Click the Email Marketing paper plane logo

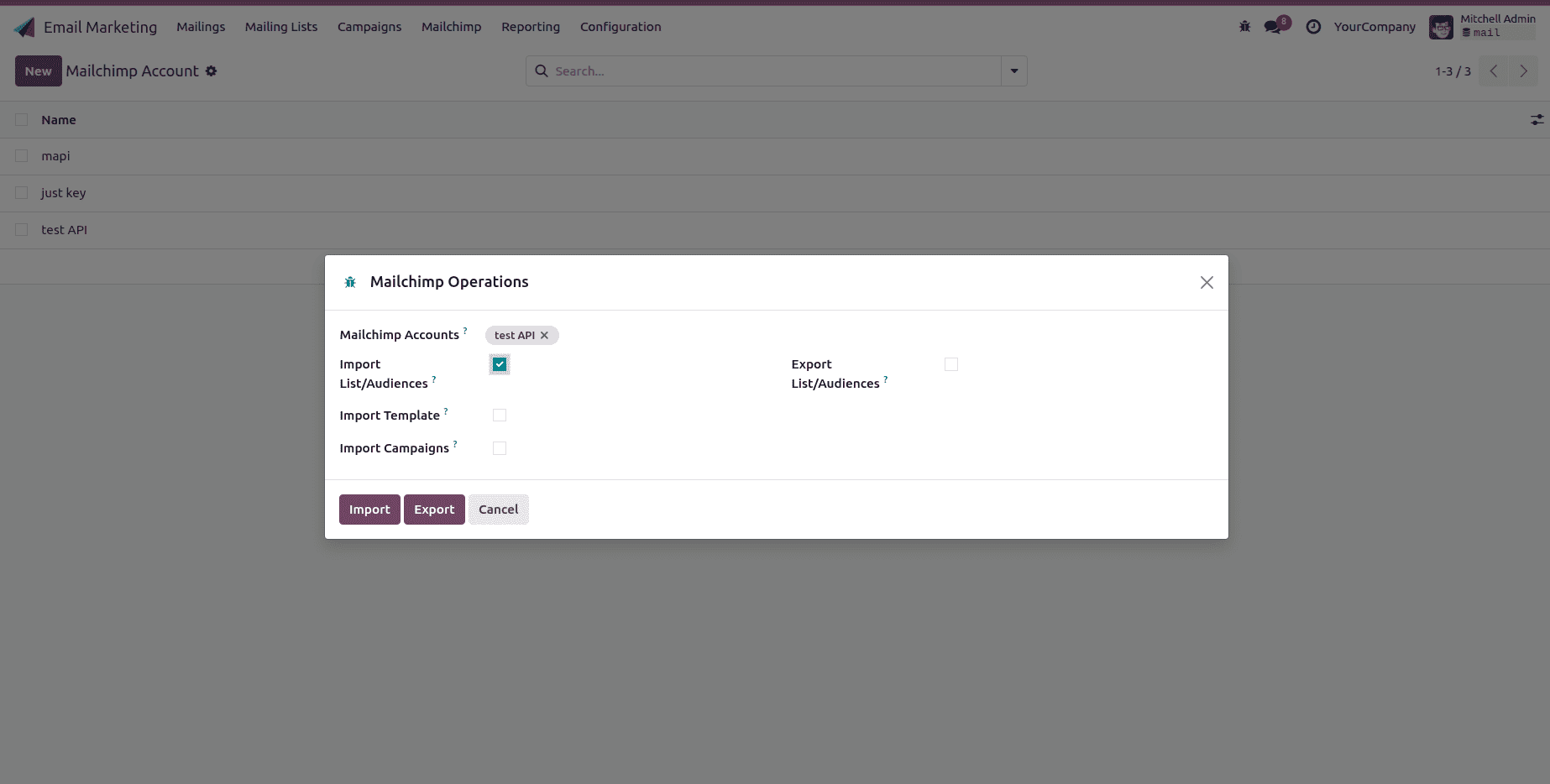click(x=25, y=27)
